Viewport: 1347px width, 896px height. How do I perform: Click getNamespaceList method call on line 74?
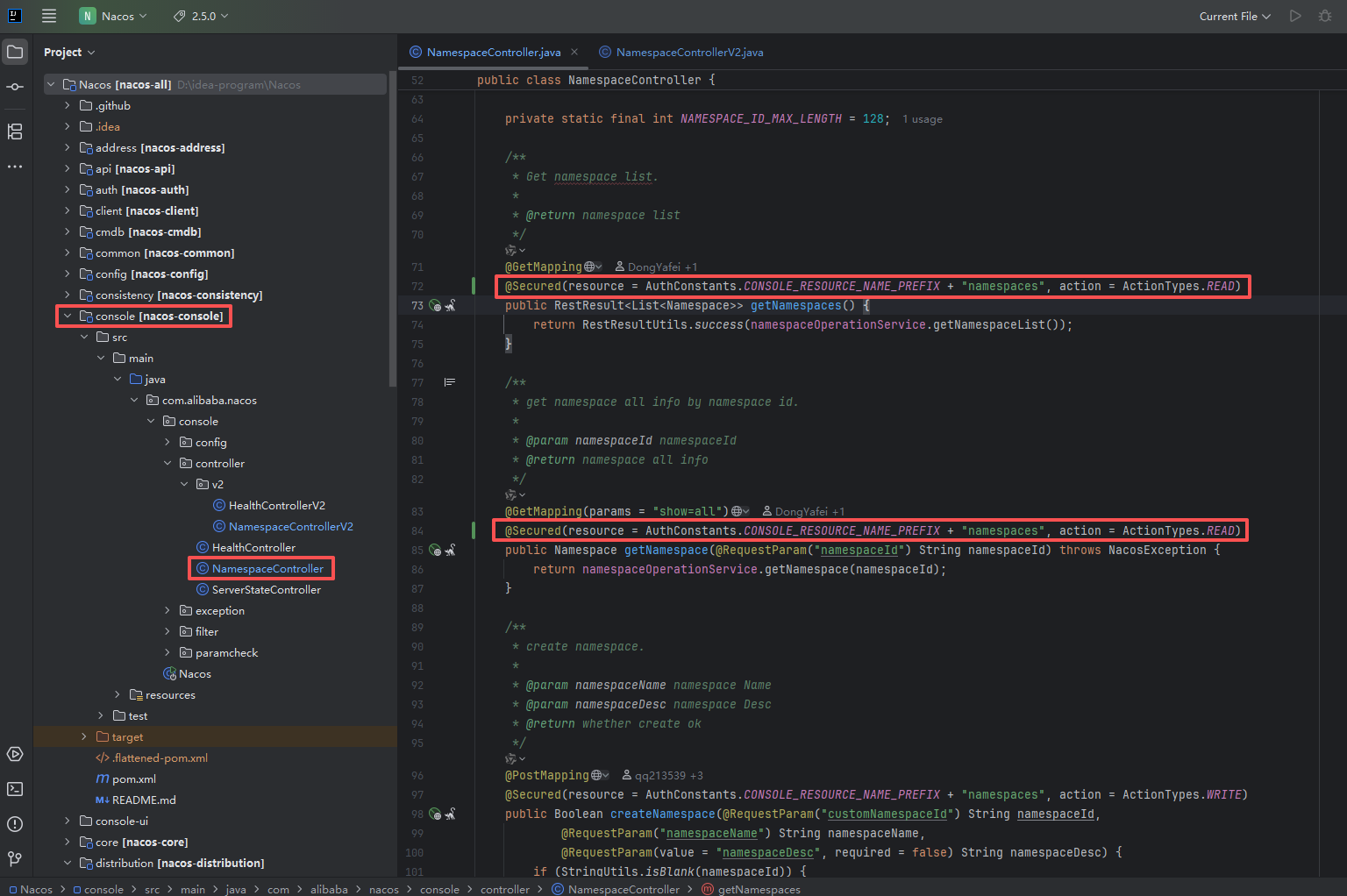pyautogui.click(x=989, y=325)
